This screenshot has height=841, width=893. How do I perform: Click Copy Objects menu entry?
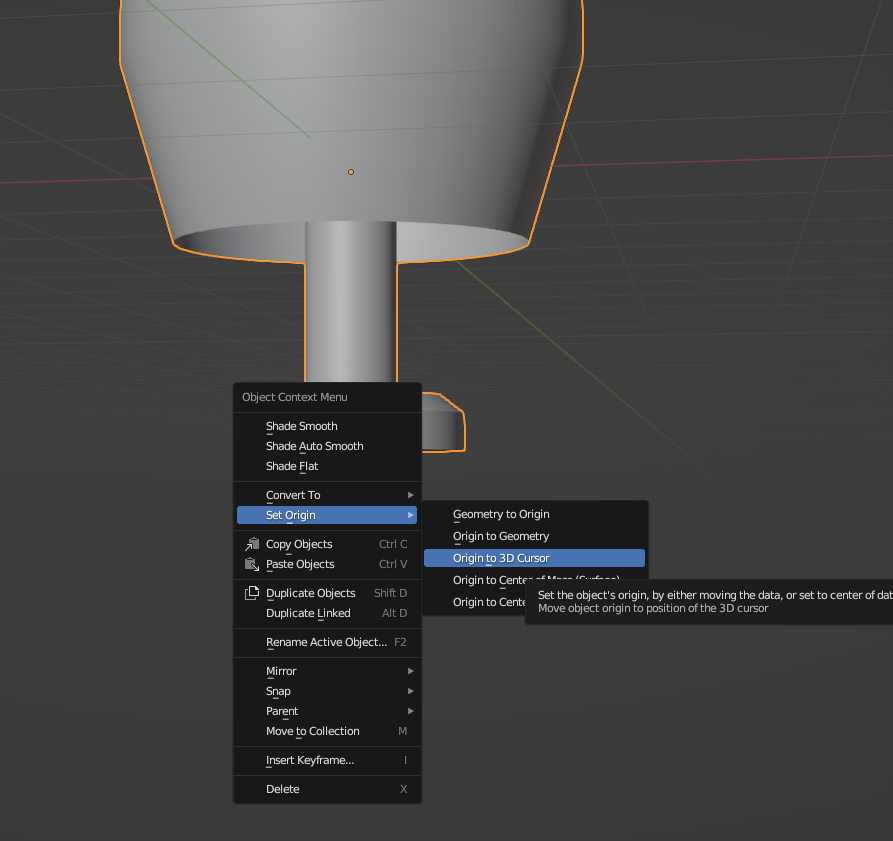pyautogui.click(x=327, y=544)
